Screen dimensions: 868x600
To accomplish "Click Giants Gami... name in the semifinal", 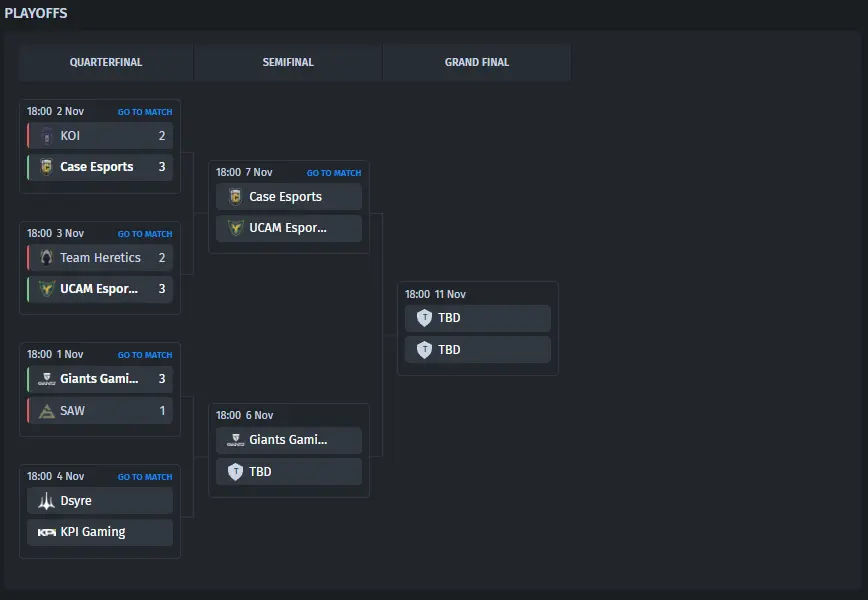I will [288, 439].
